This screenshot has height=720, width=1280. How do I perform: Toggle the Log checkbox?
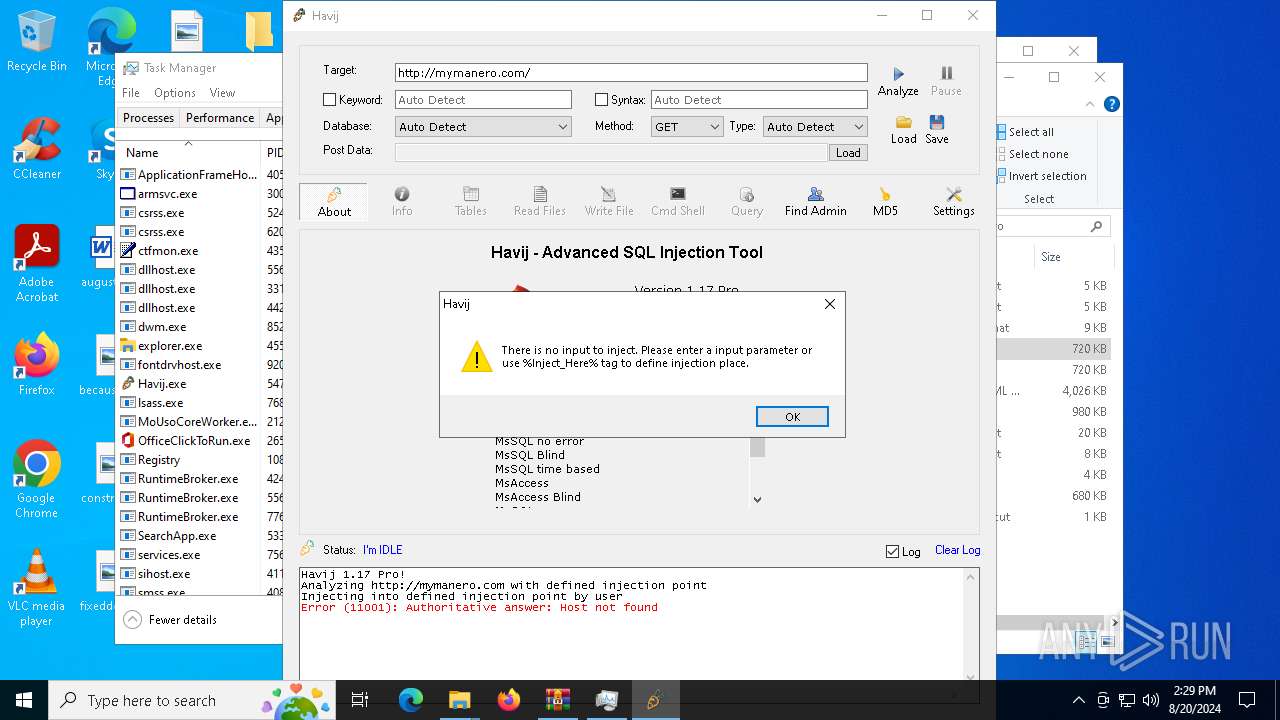[892, 551]
